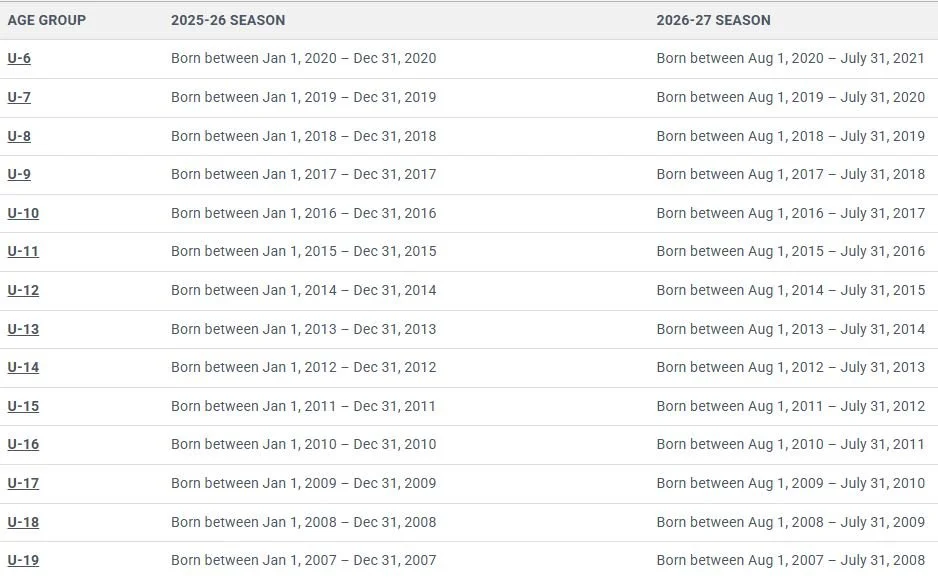Select the U-18 age group link
This screenshot has height=579, width=938.
[x=23, y=522]
